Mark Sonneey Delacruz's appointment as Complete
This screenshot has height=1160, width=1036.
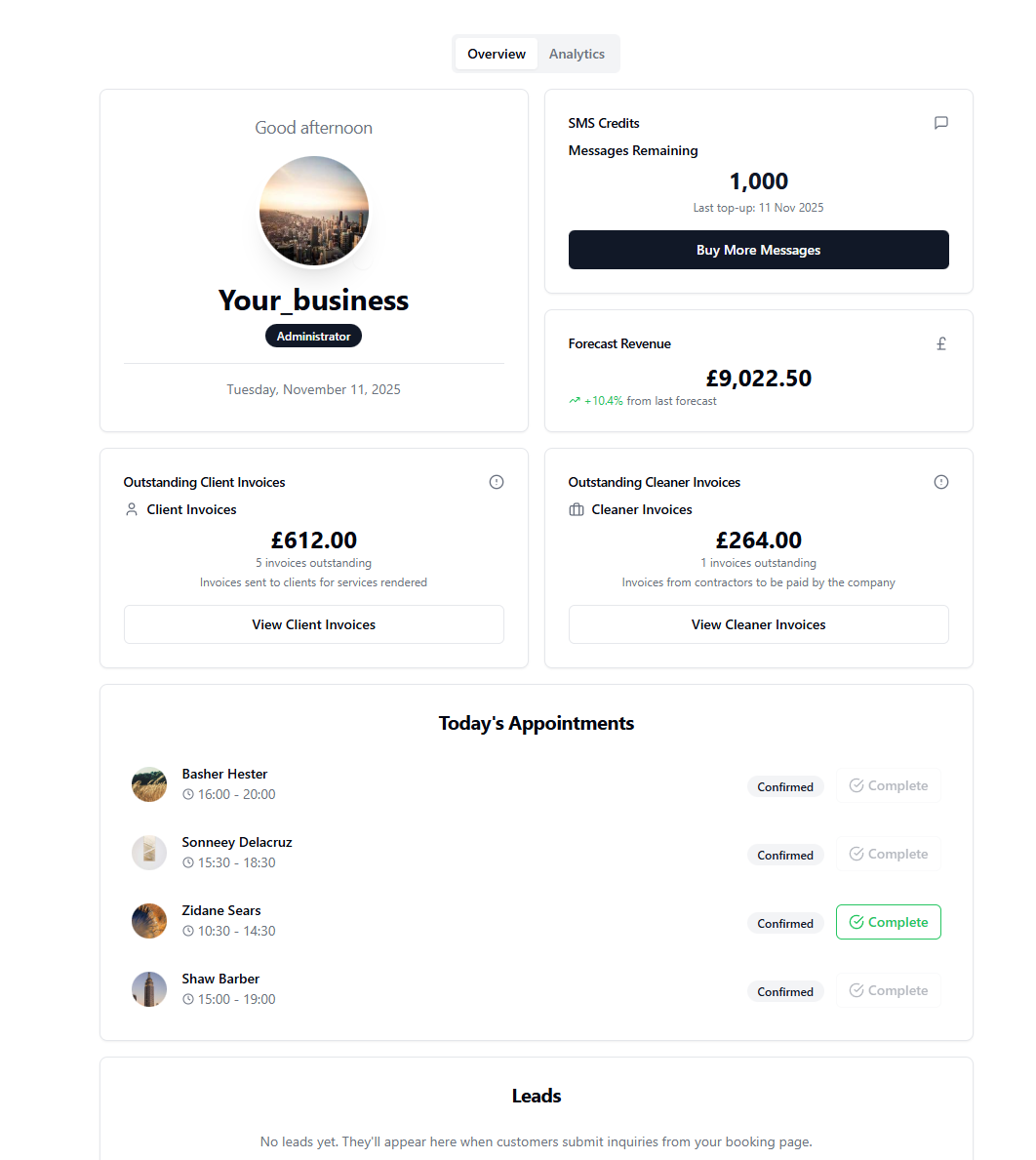pyautogui.click(x=888, y=853)
